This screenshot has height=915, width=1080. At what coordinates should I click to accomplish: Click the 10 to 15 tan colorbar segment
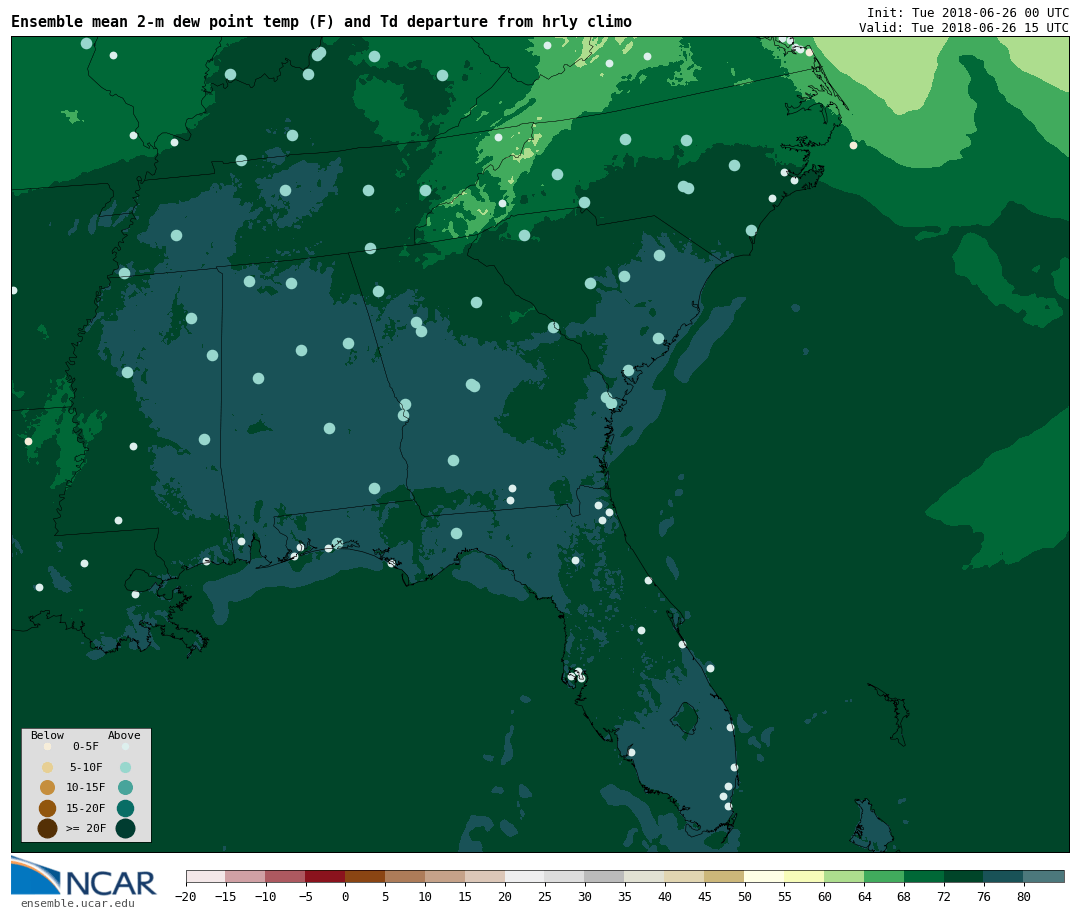pyautogui.click(x=446, y=876)
